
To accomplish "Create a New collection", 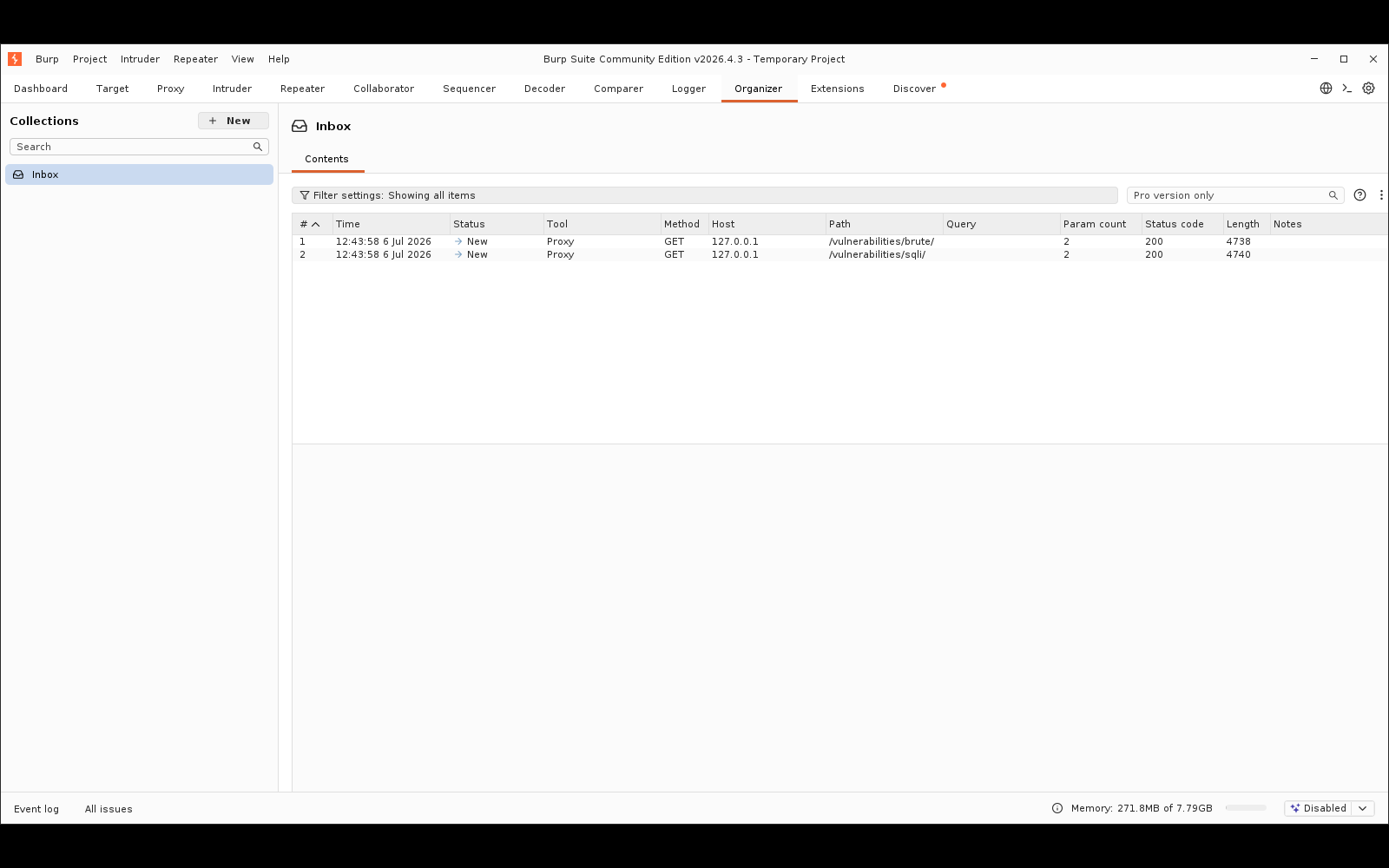I will 233,121.
